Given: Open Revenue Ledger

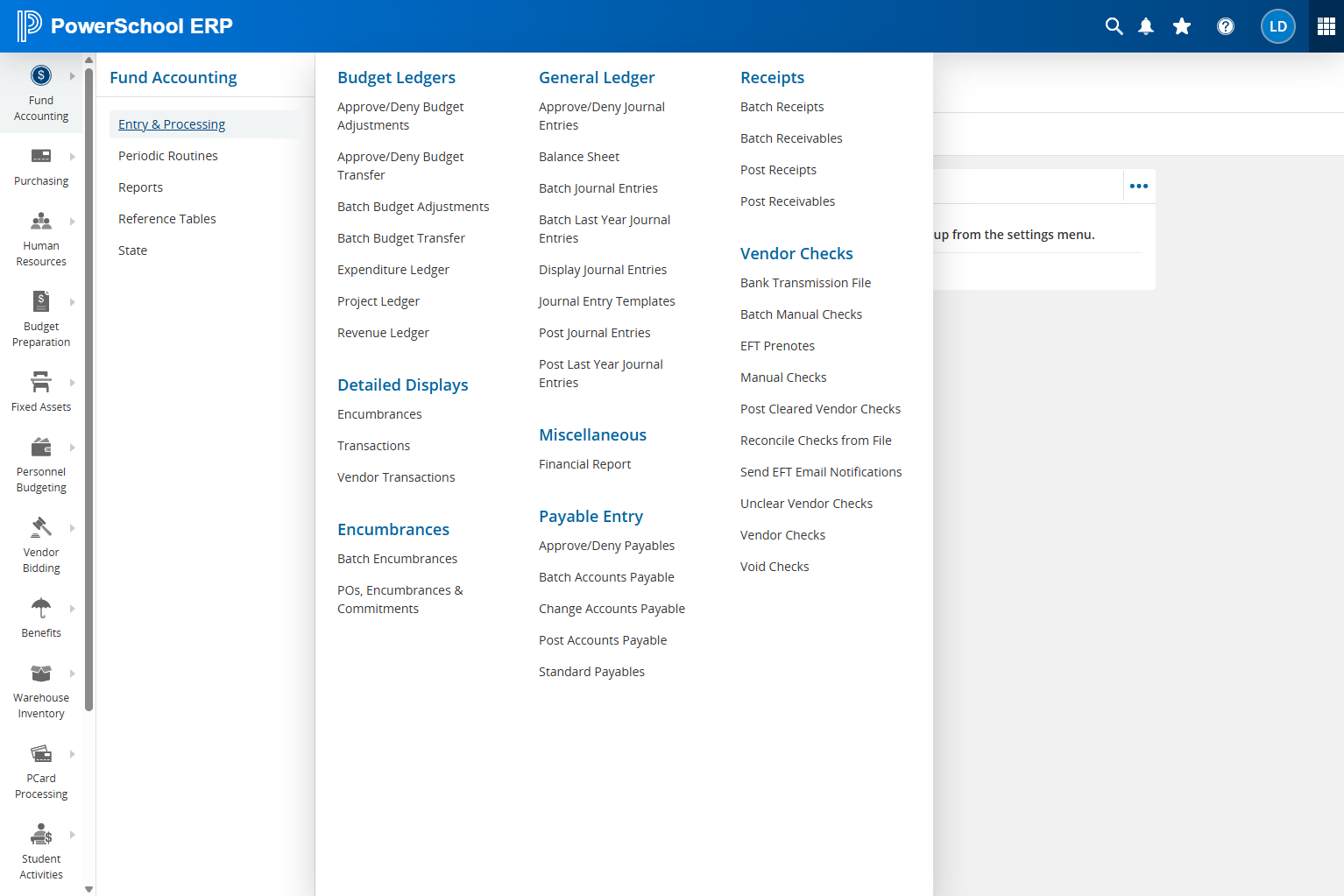Looking at the screenshot, I should click(x=383, y=333).
